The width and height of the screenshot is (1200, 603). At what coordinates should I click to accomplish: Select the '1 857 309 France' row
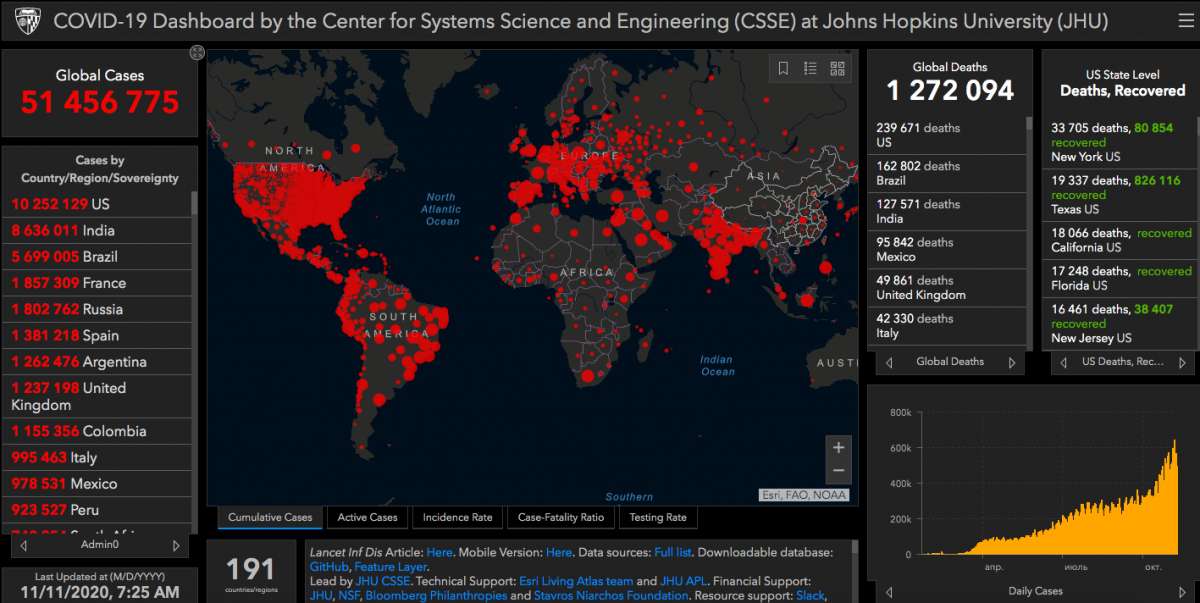click(97, 283)
